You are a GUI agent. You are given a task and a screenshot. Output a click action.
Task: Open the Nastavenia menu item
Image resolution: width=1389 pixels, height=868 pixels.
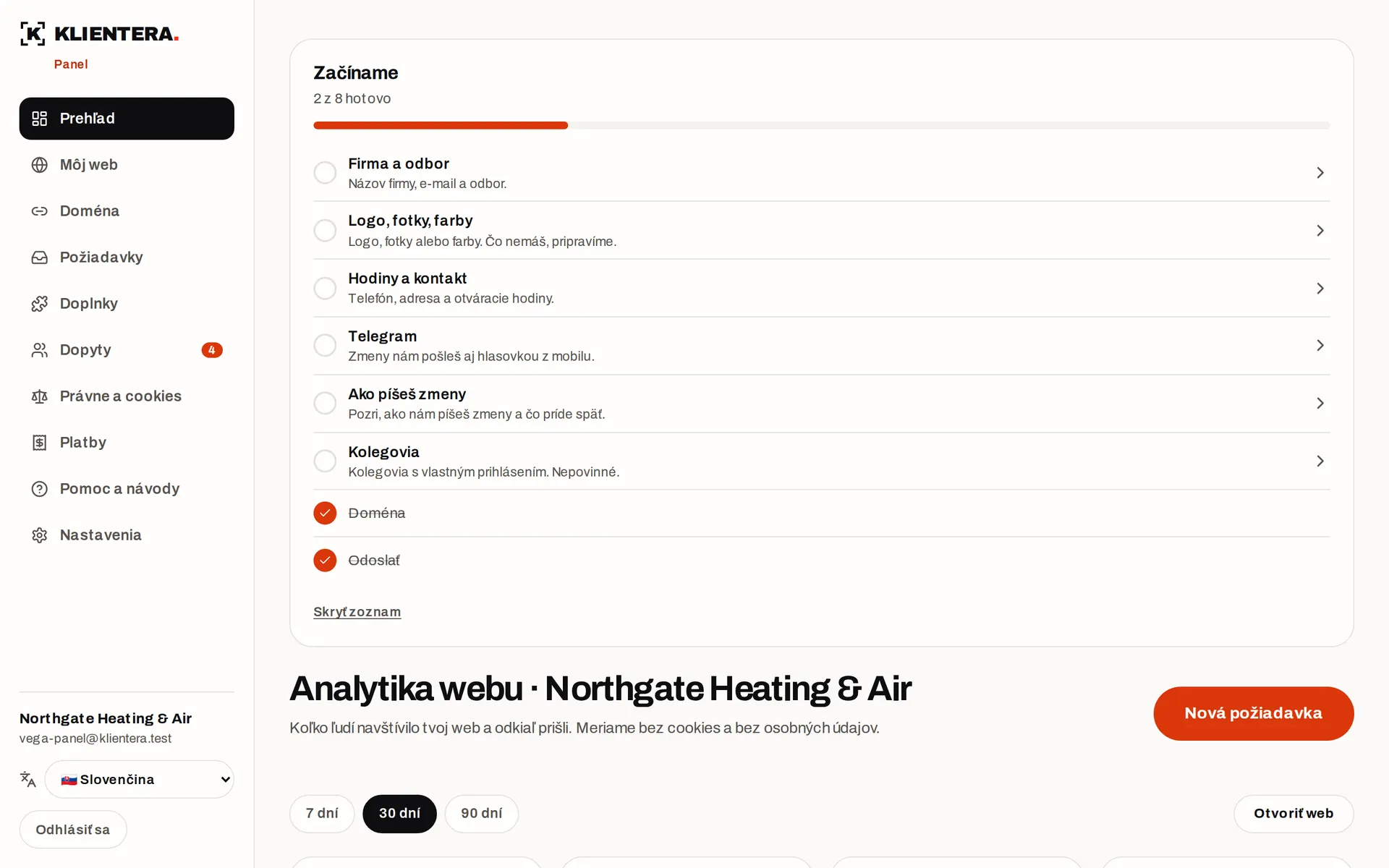click(127, 535)
